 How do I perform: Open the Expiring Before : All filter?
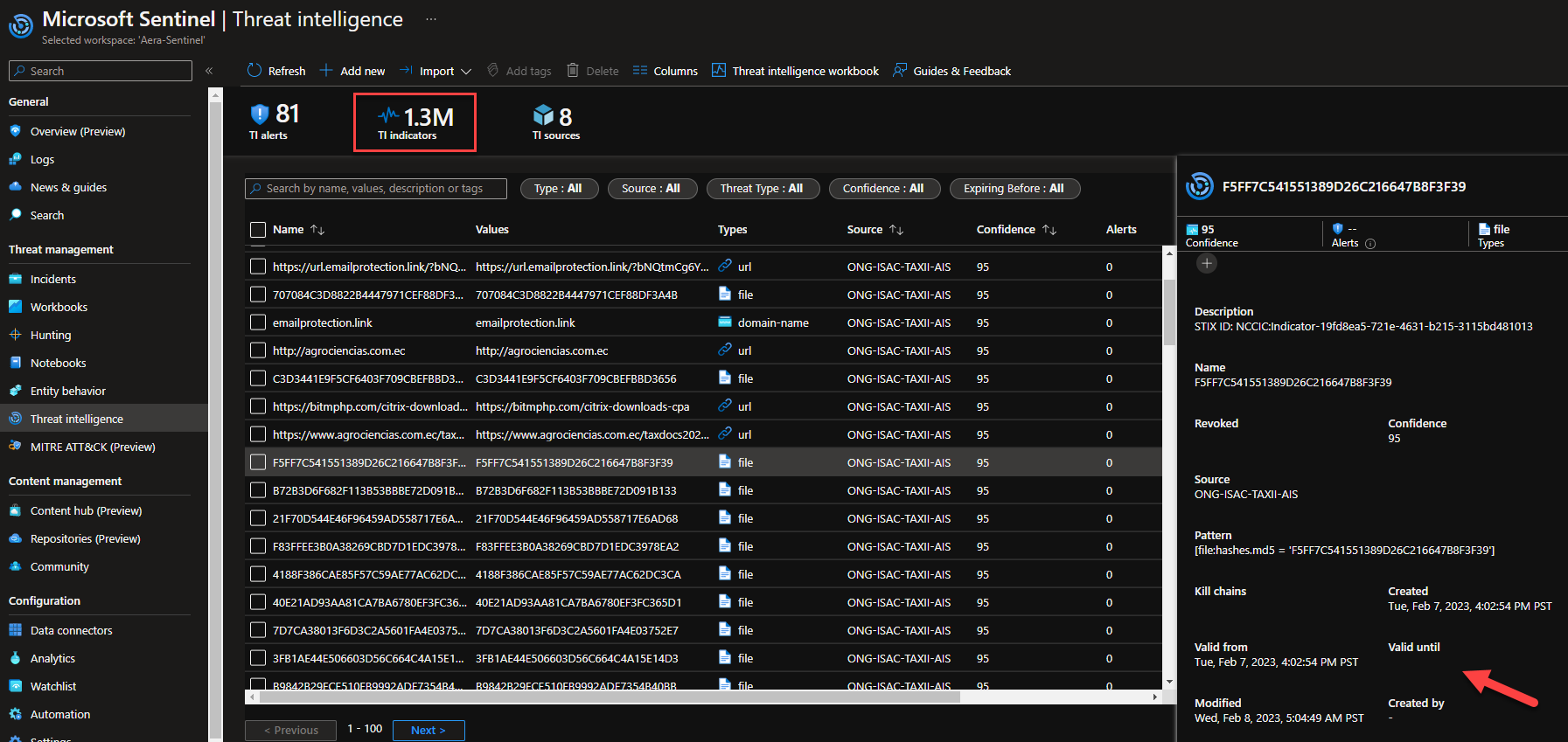pos(1014,189)
